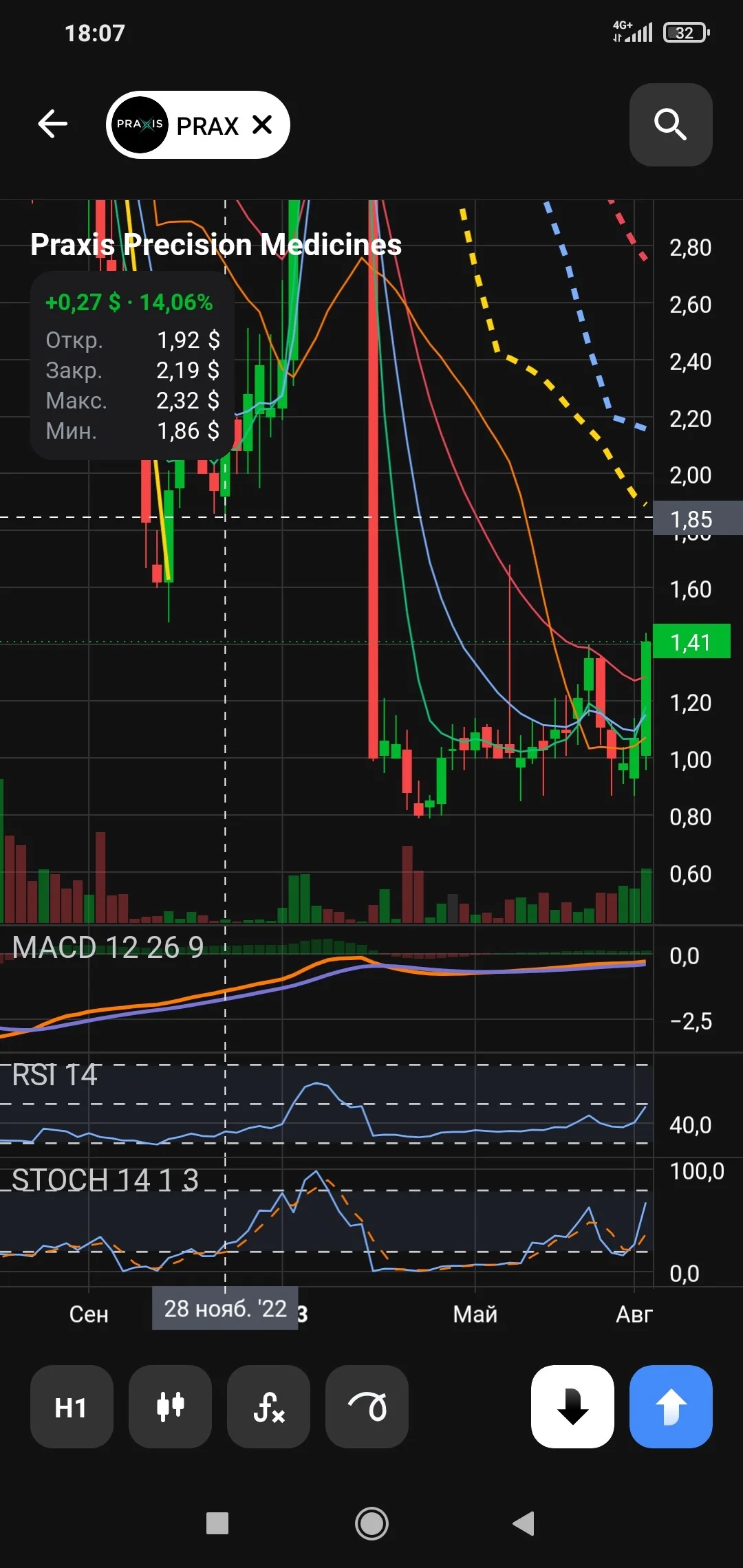Tap the 100,0 stochastic scale value
Screen dimensions: 743x1568
697,1171
